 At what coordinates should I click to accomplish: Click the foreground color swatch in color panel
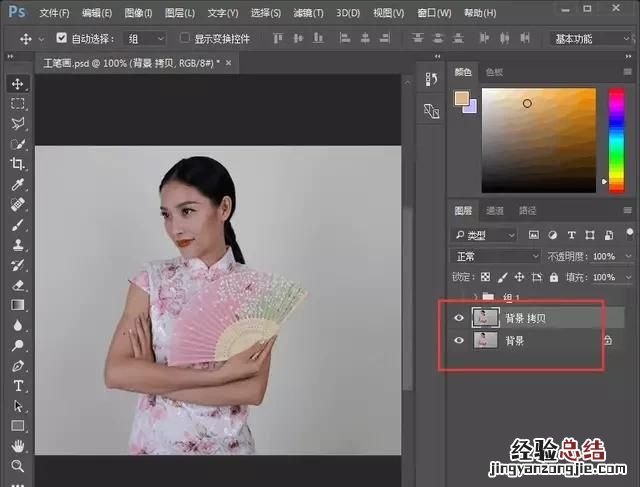pyautogui.click(x=461, y=98)
